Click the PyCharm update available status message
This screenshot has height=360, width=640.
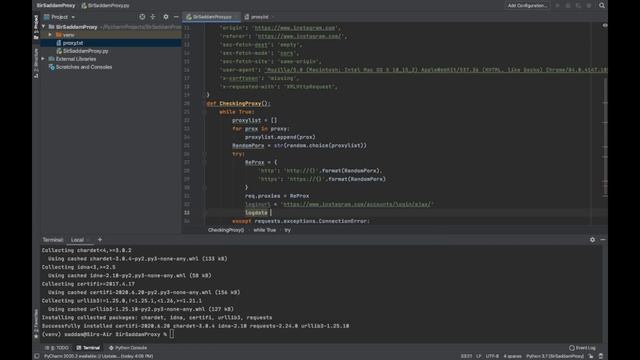coord(98,356)
